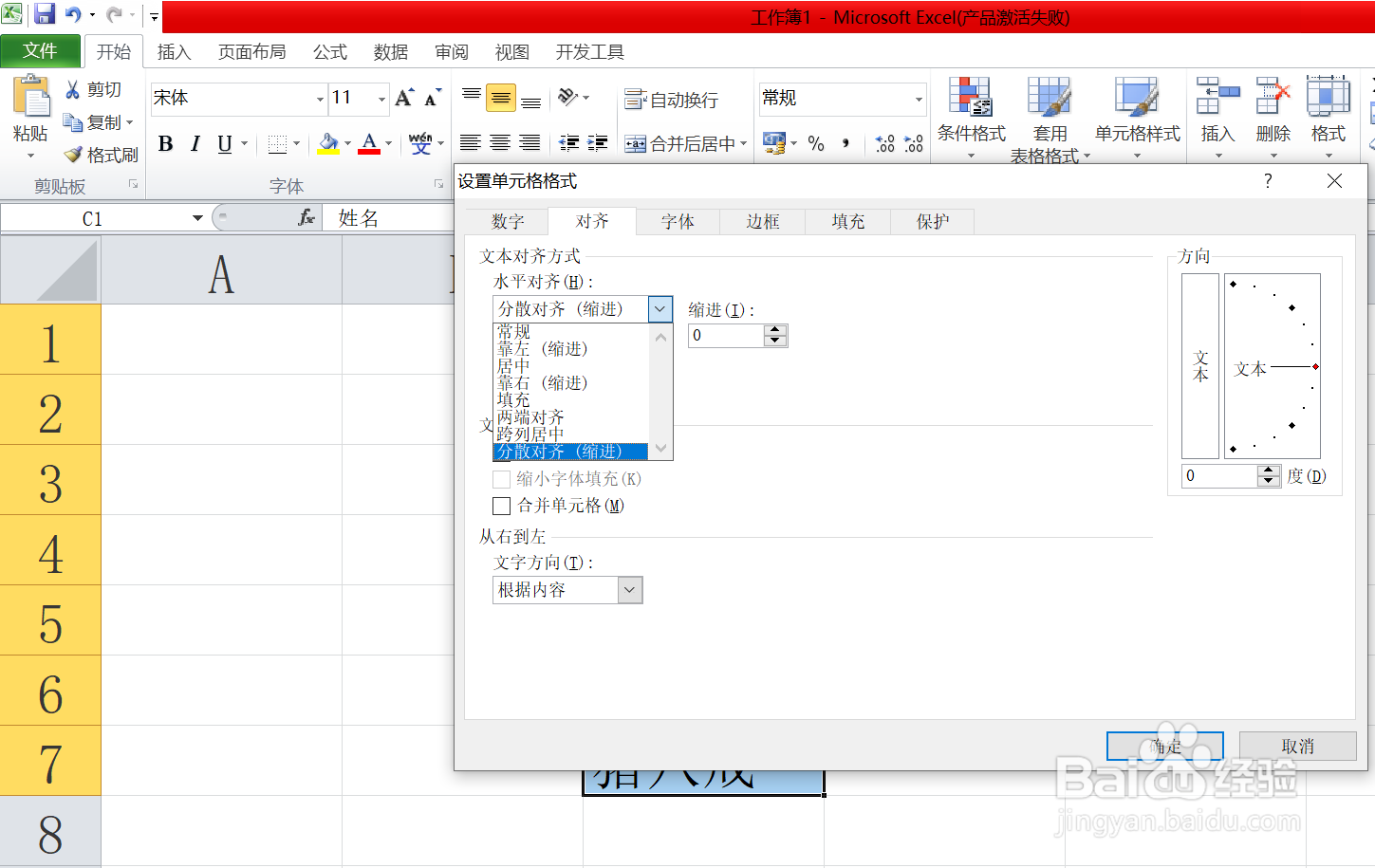Click the decrease font size icon
Screen dimensions: 1375x868
[433, 98]
